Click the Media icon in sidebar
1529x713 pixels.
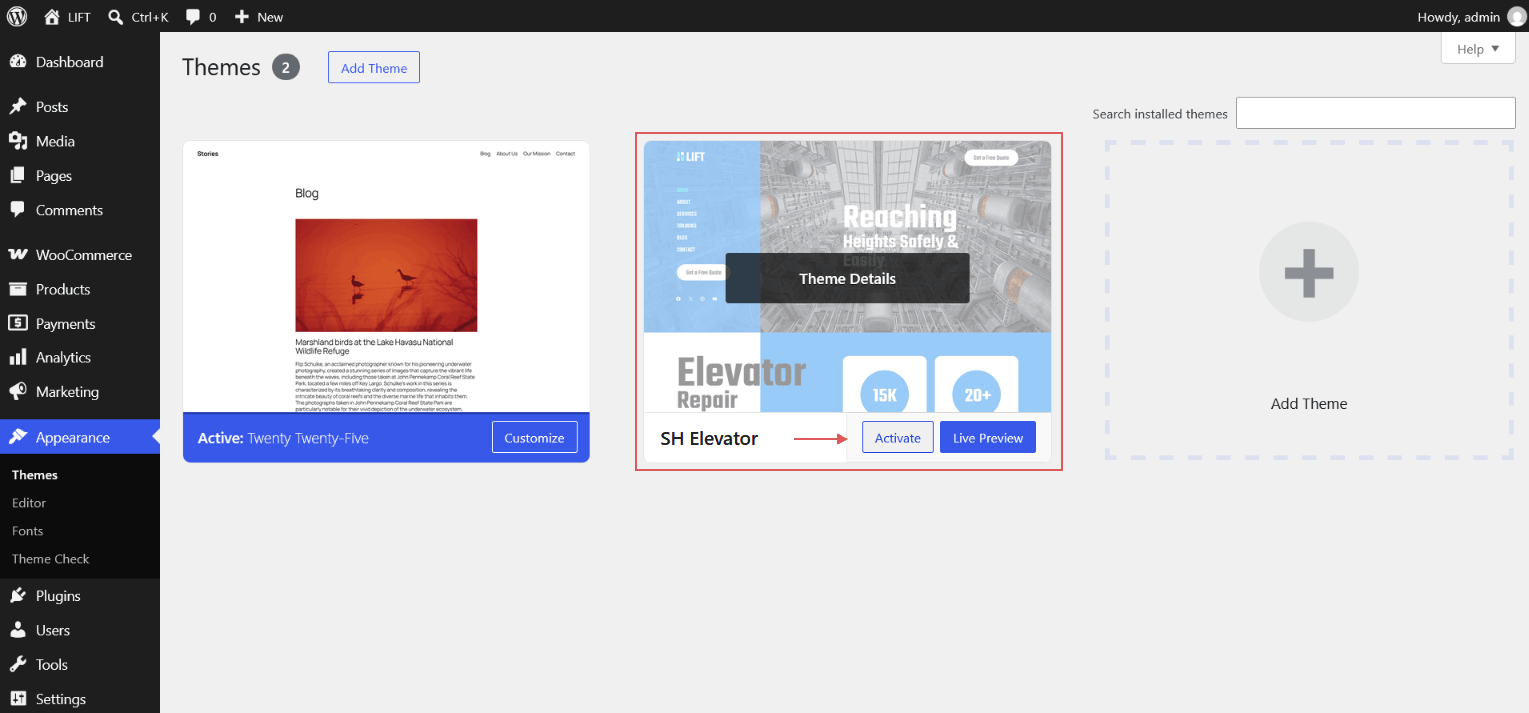(x=18, y=141)
